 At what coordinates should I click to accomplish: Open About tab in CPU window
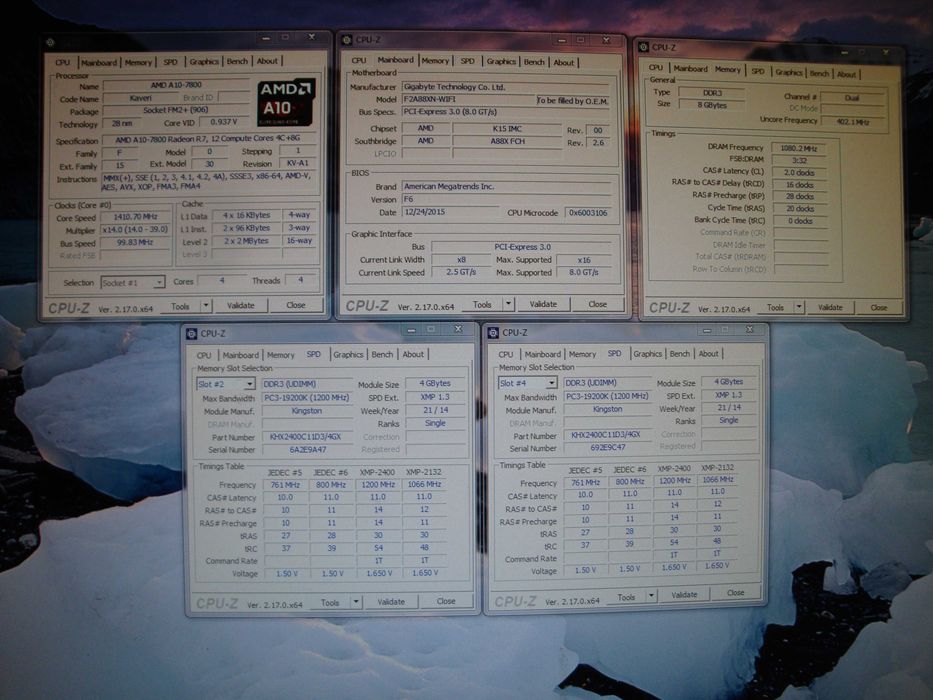267,61
